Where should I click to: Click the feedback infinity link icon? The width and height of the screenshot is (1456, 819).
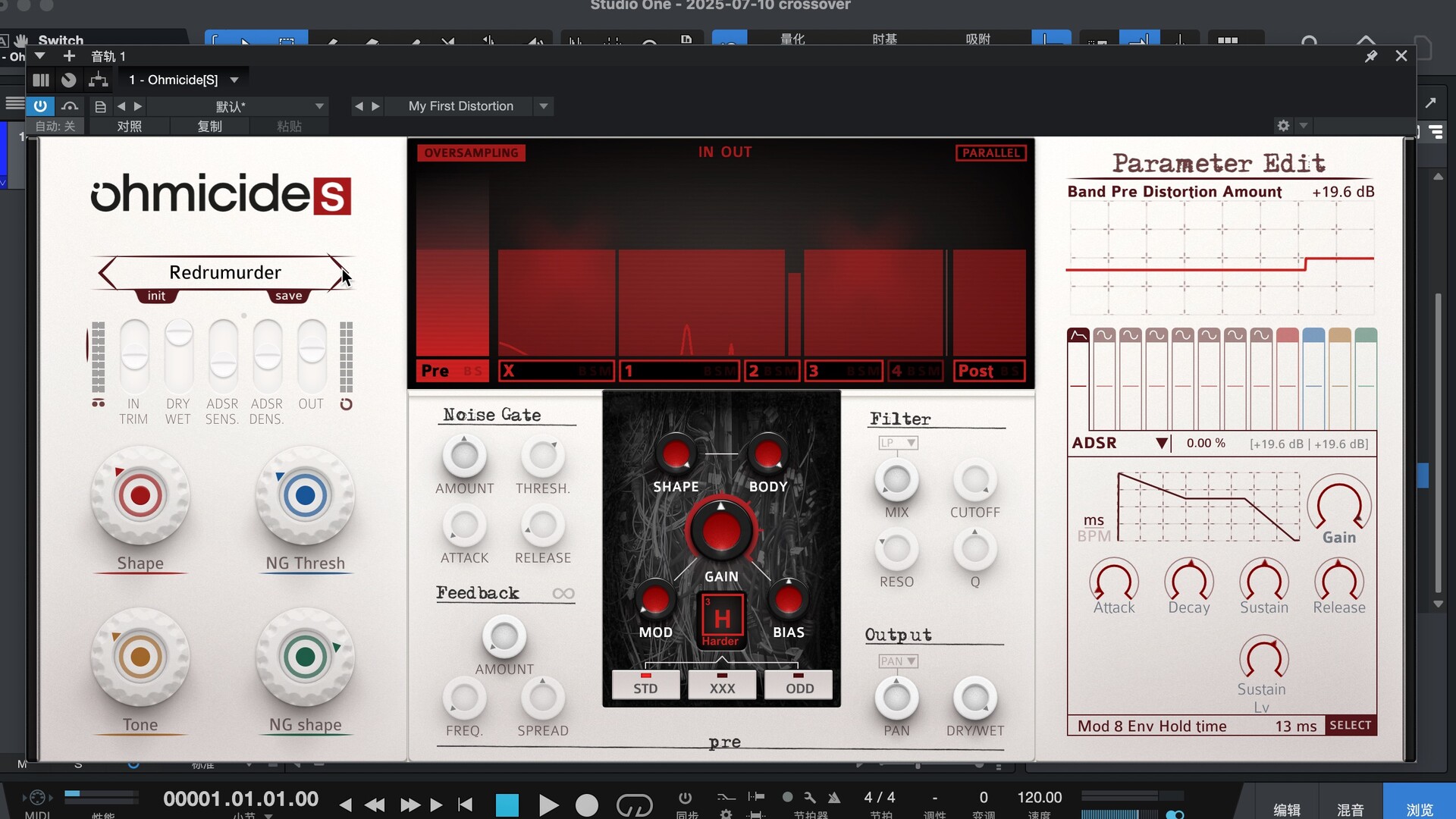tap(563, 593)
